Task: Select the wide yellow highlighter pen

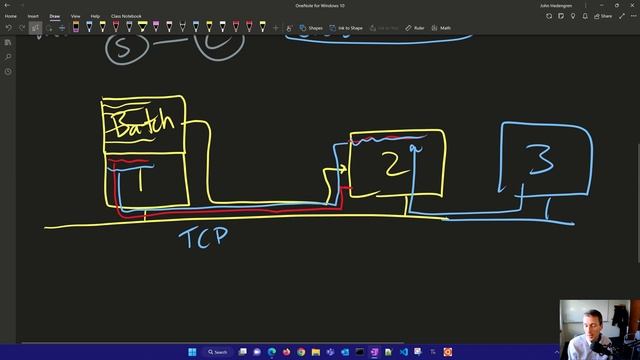Action: click(142, 27)
